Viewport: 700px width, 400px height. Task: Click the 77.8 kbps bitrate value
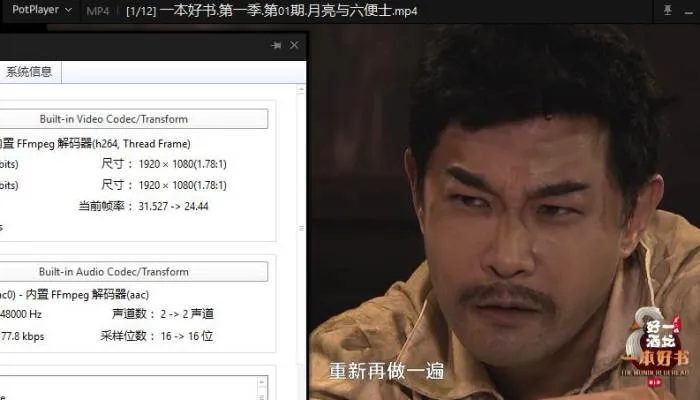tap(22, 336)
